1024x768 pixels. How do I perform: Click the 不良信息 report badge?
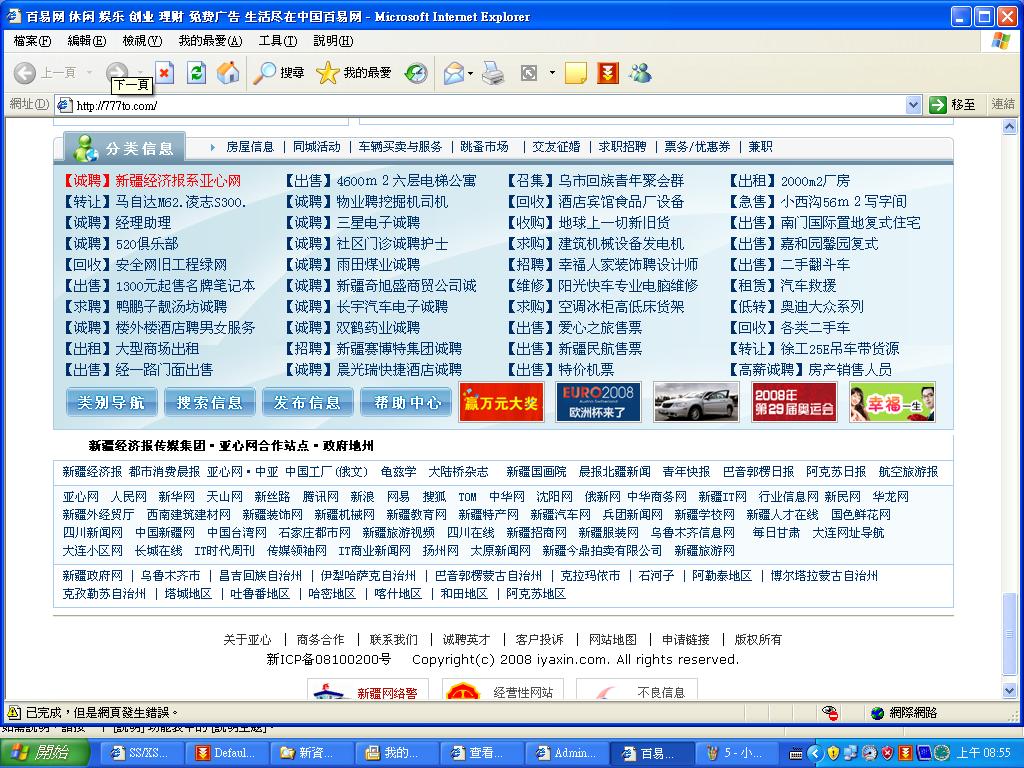pos(637,691)
